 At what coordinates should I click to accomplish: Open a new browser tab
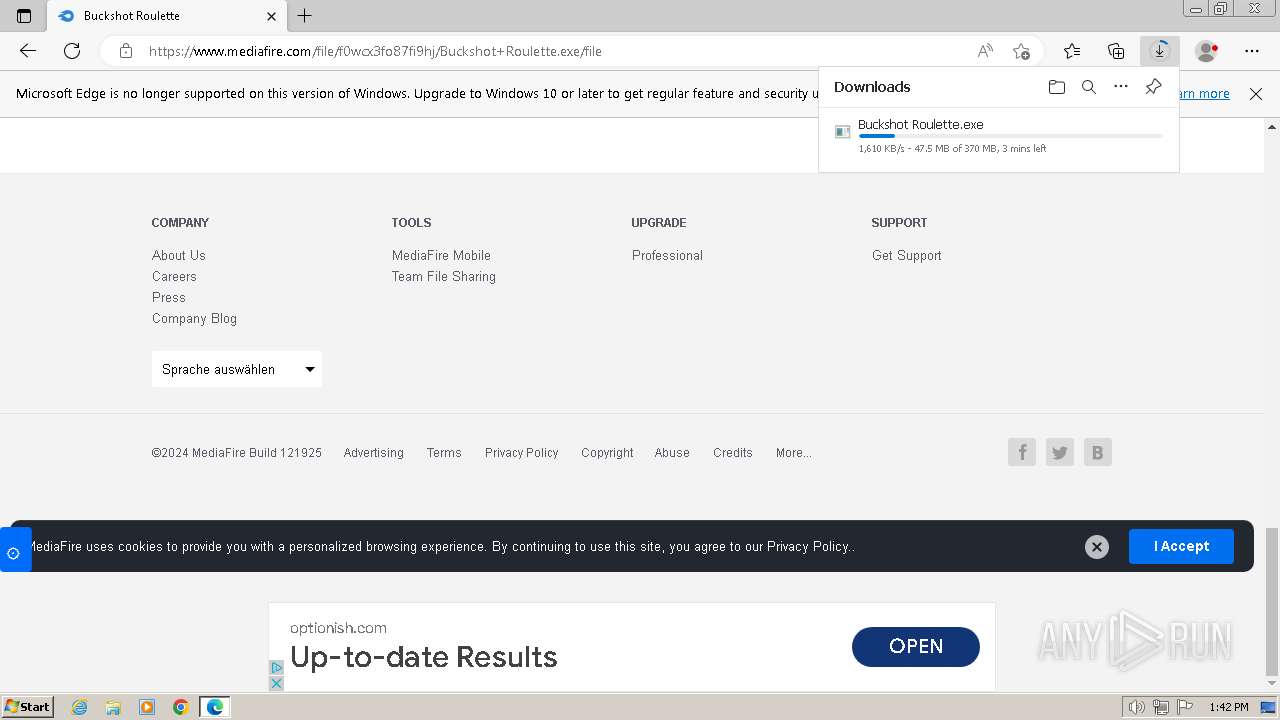(305, 16)
